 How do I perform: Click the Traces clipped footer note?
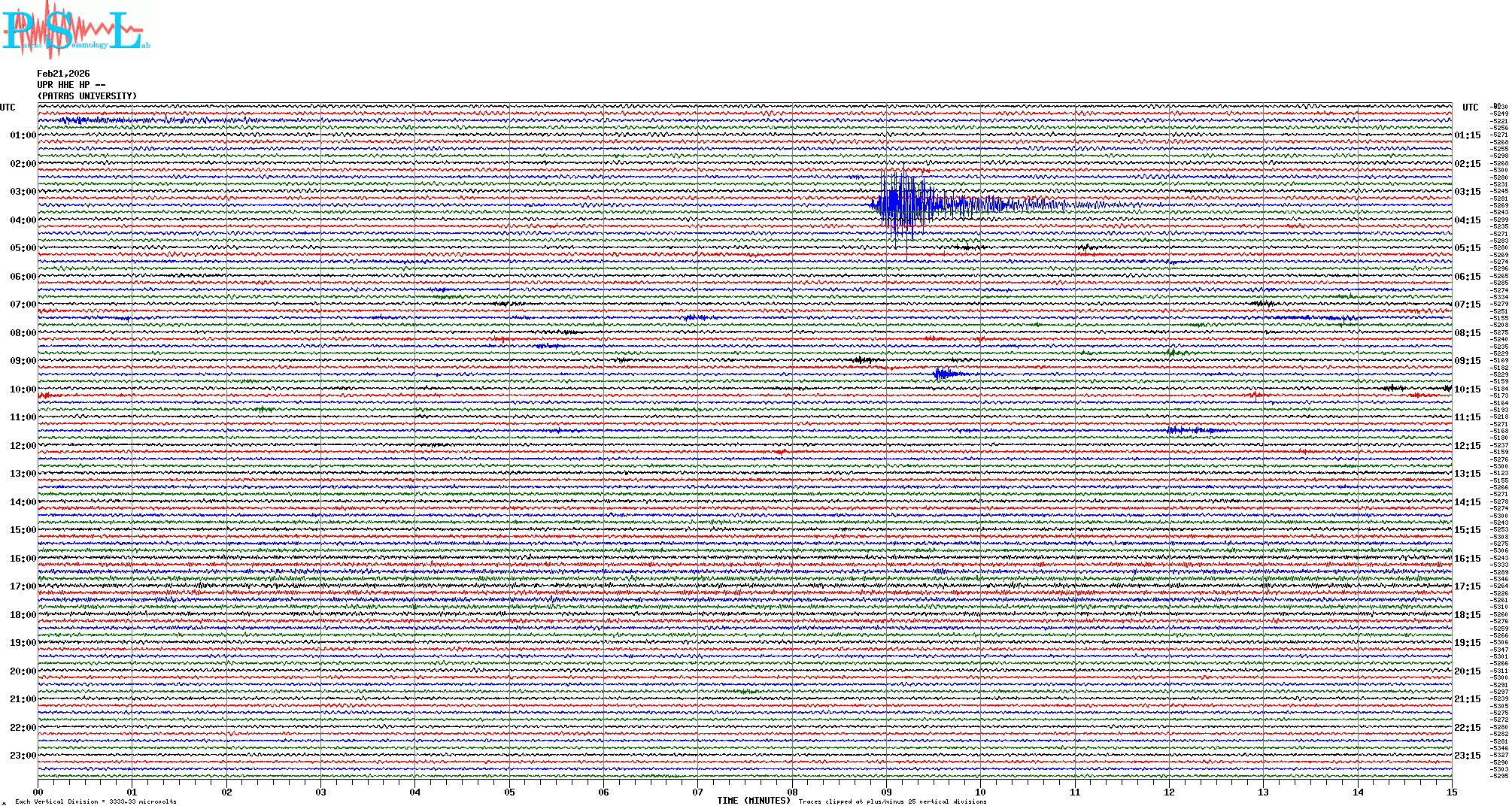coord(892,801)
